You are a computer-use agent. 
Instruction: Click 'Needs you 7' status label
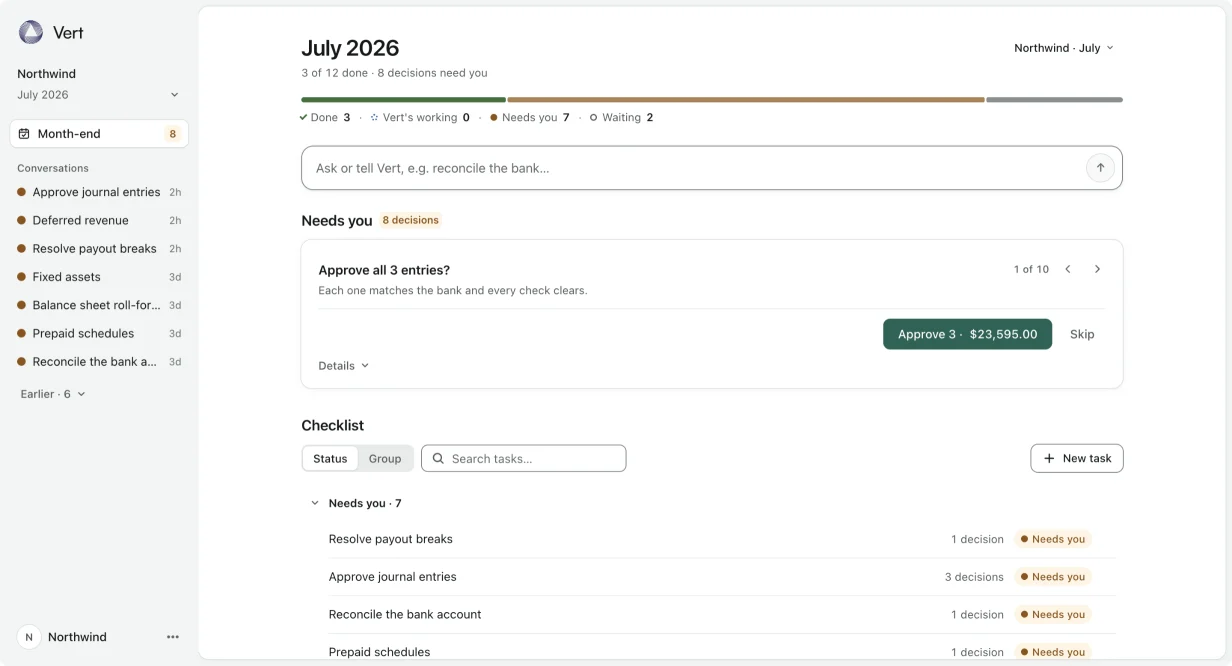click(x=529, y=117)
